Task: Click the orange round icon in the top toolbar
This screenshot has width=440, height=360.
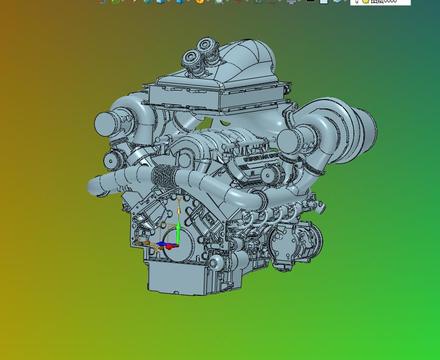Action: (x=199, y=1)
